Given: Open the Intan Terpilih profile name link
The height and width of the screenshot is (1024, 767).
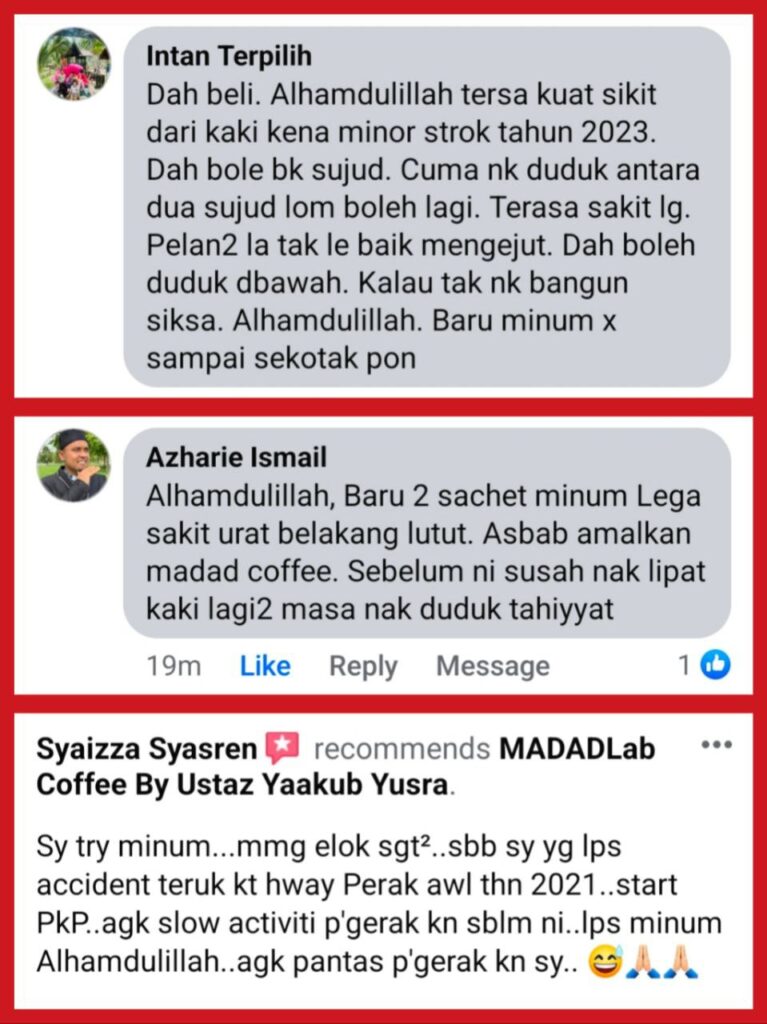Looking at the screenshot, I should [229, 56].
